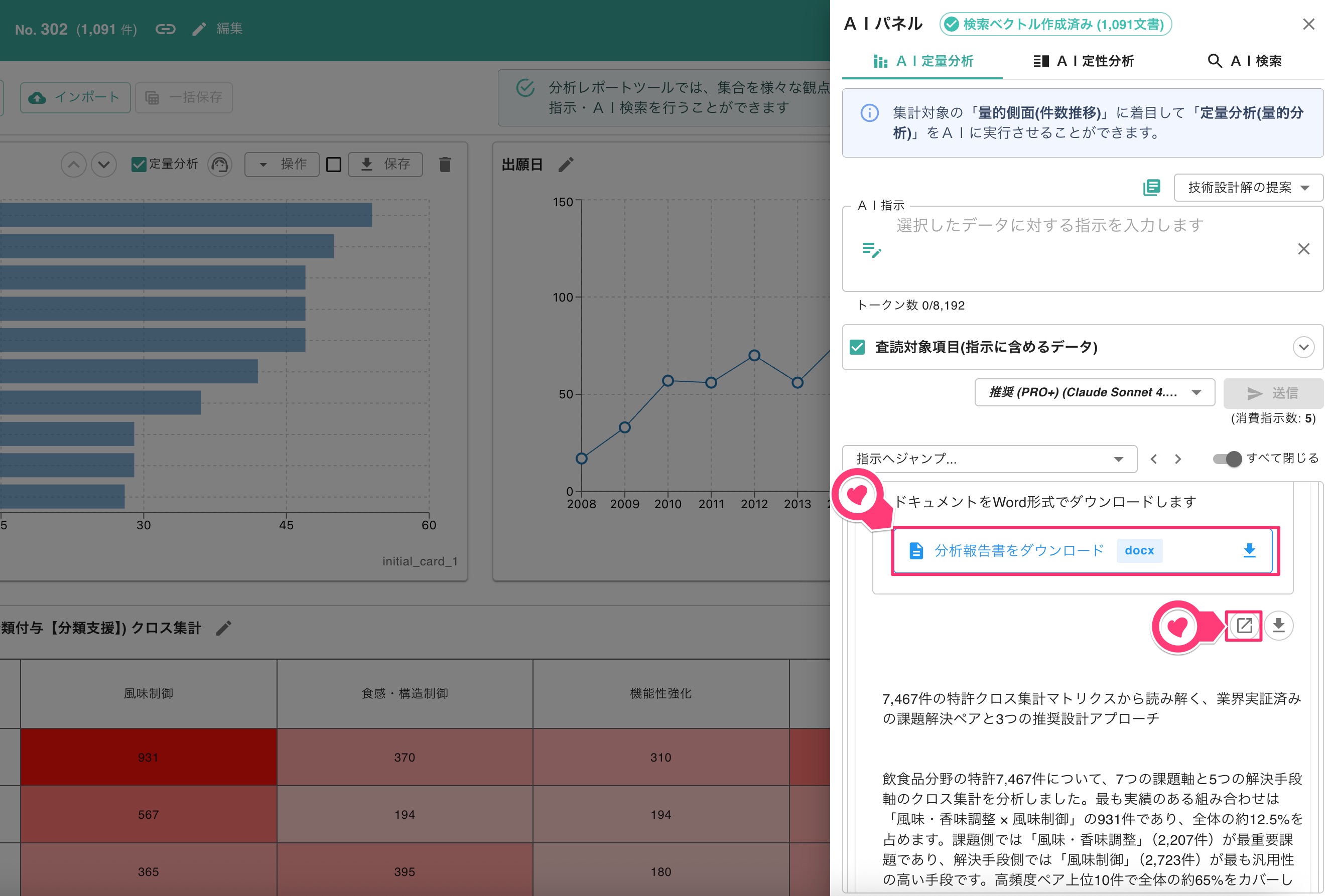
Task: Click the 一括保存 button
Action: (x=184, y=97)
